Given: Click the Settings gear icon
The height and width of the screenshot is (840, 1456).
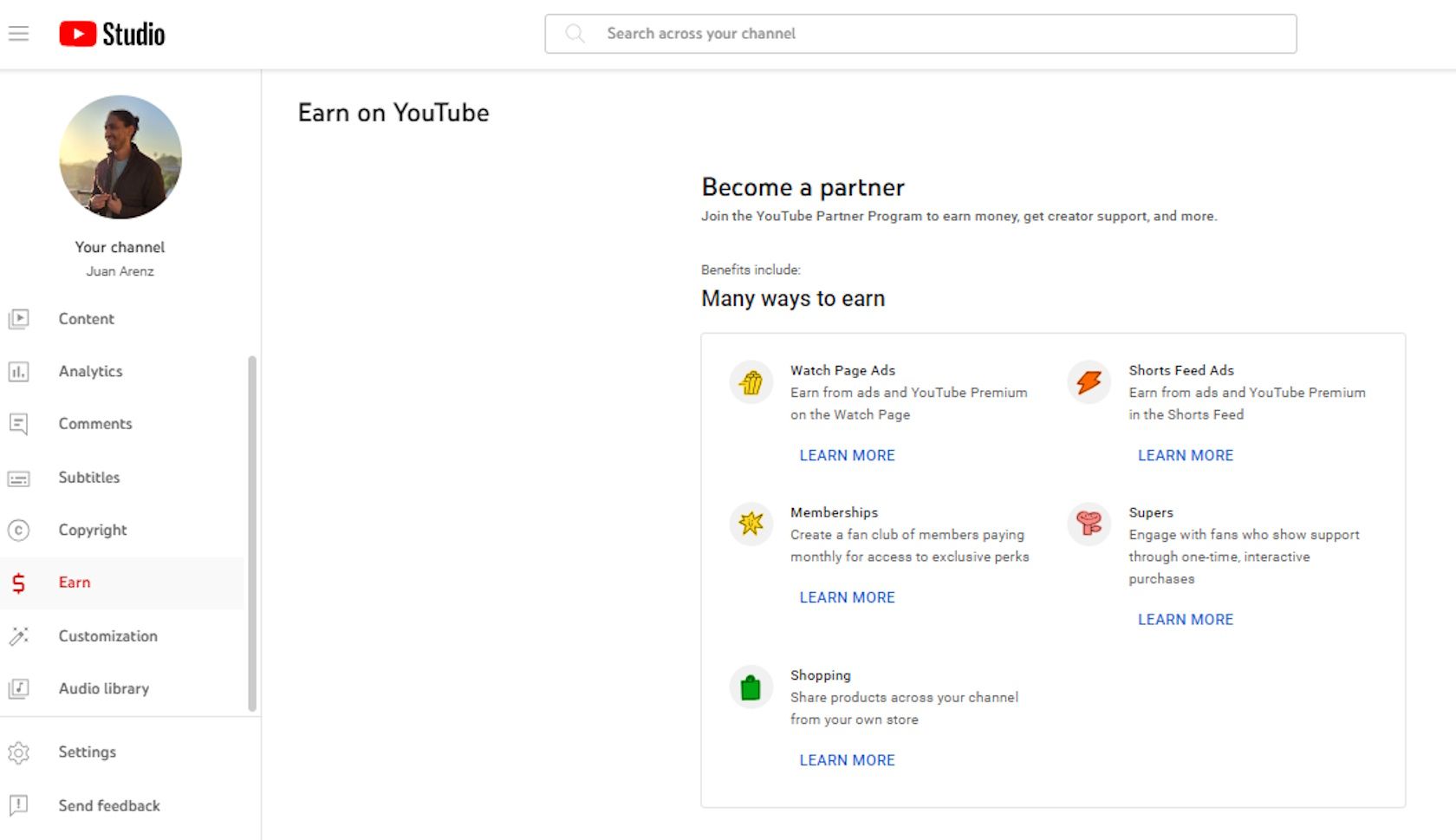Looking at the screenshot, I should (x=19, y=752).
